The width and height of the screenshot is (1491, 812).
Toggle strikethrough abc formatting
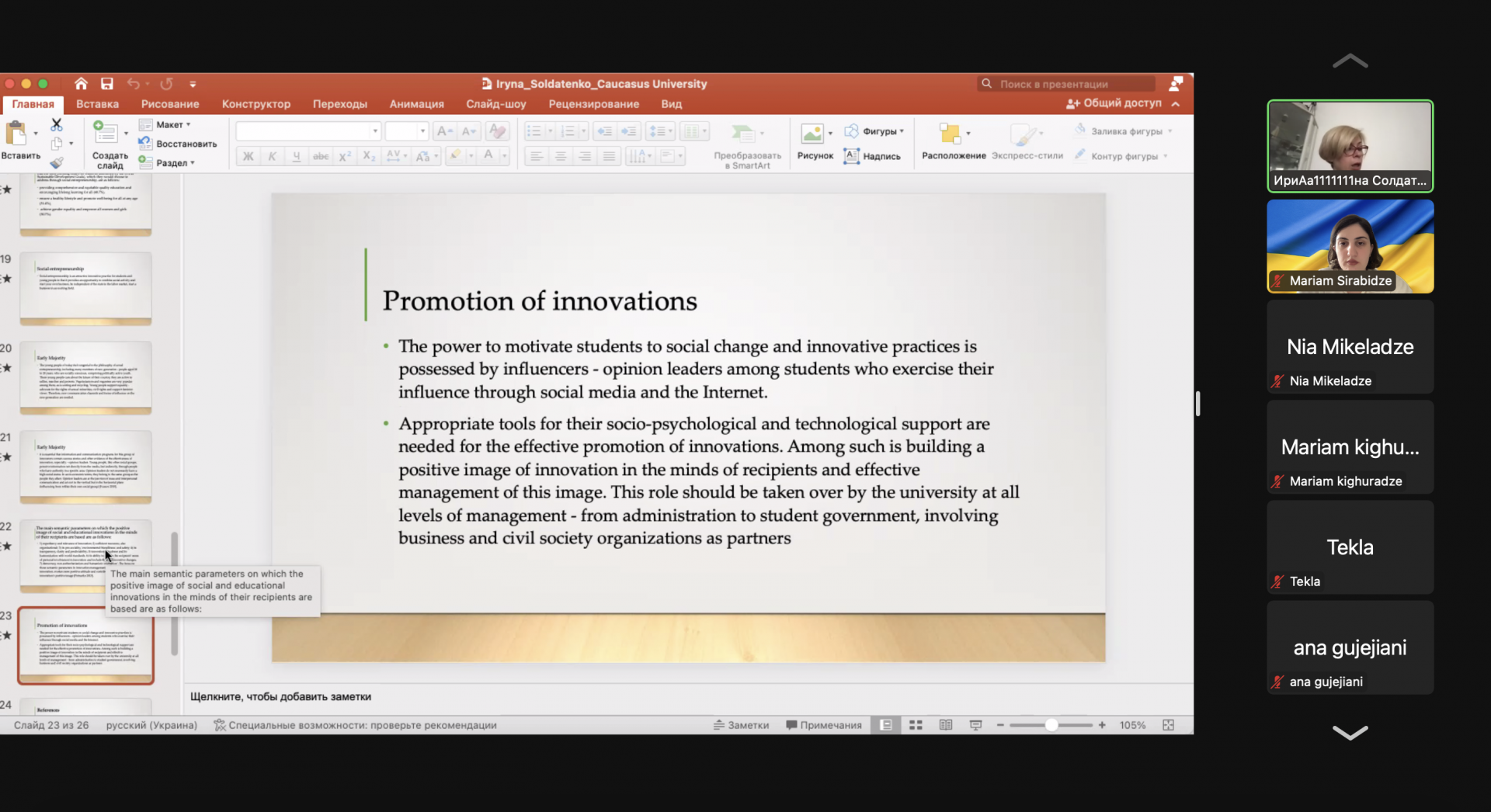point(320,156)
